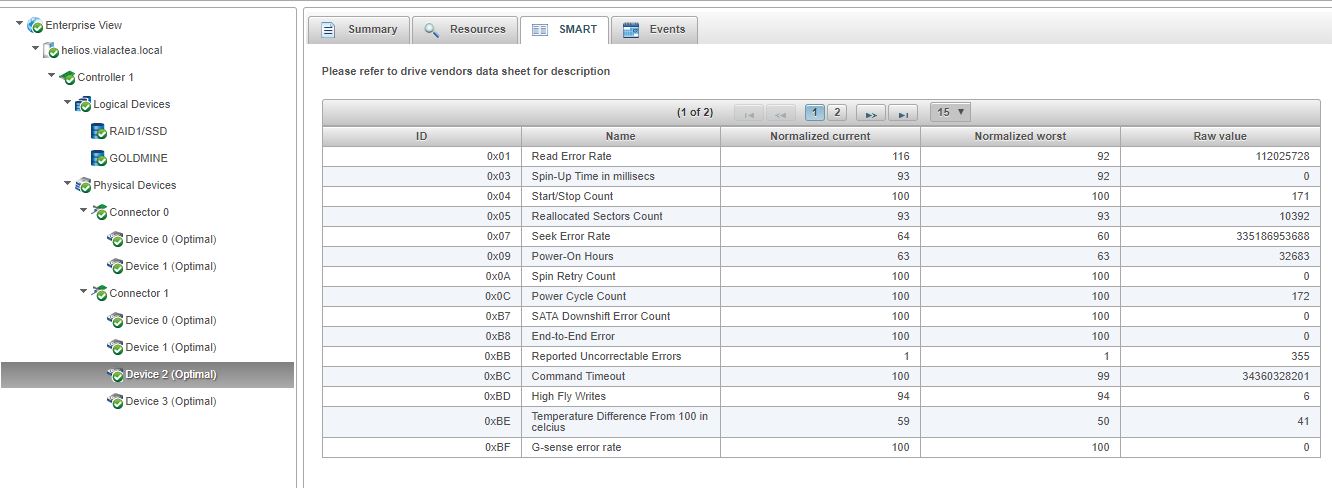This screenshot has height=488, width=1332.
Task: Switch to the Resources tab
Action: [465, 30]
